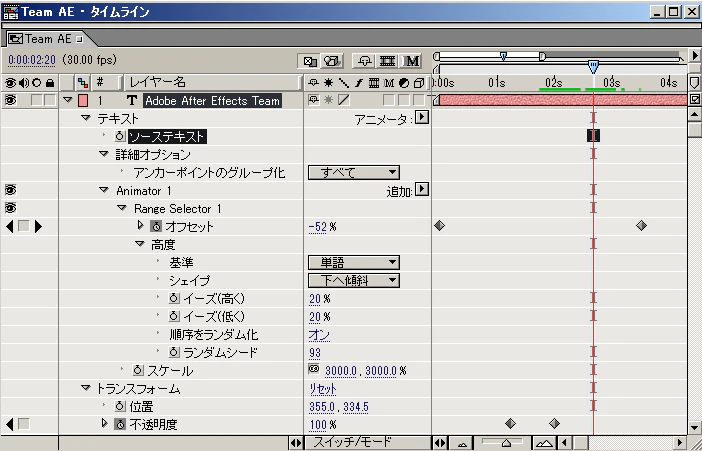Toggle the eye for Animator 1
This screenshot has width=702, height=451.
tap(10, 190)
